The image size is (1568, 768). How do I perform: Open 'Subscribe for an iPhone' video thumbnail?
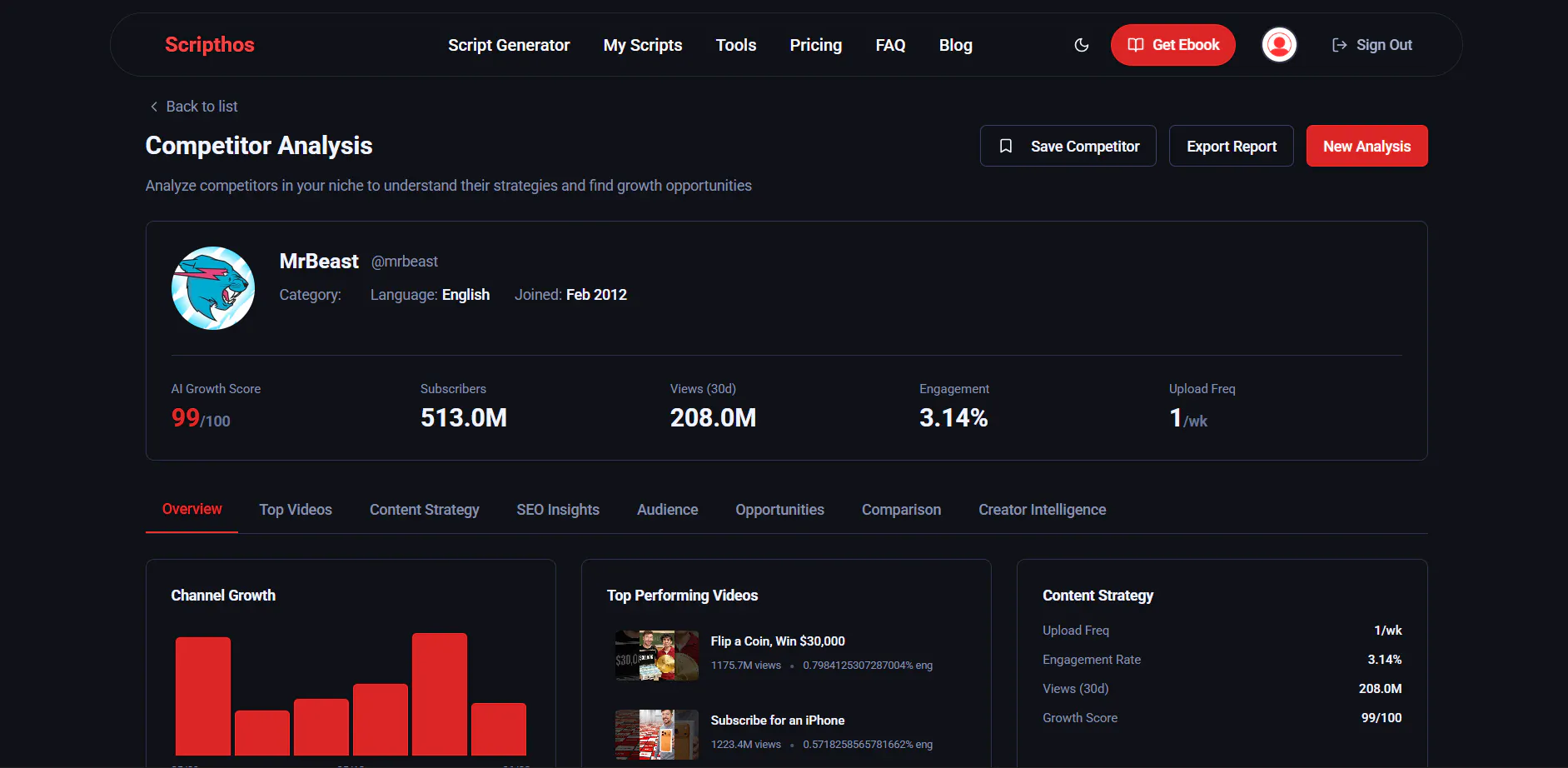657,735
